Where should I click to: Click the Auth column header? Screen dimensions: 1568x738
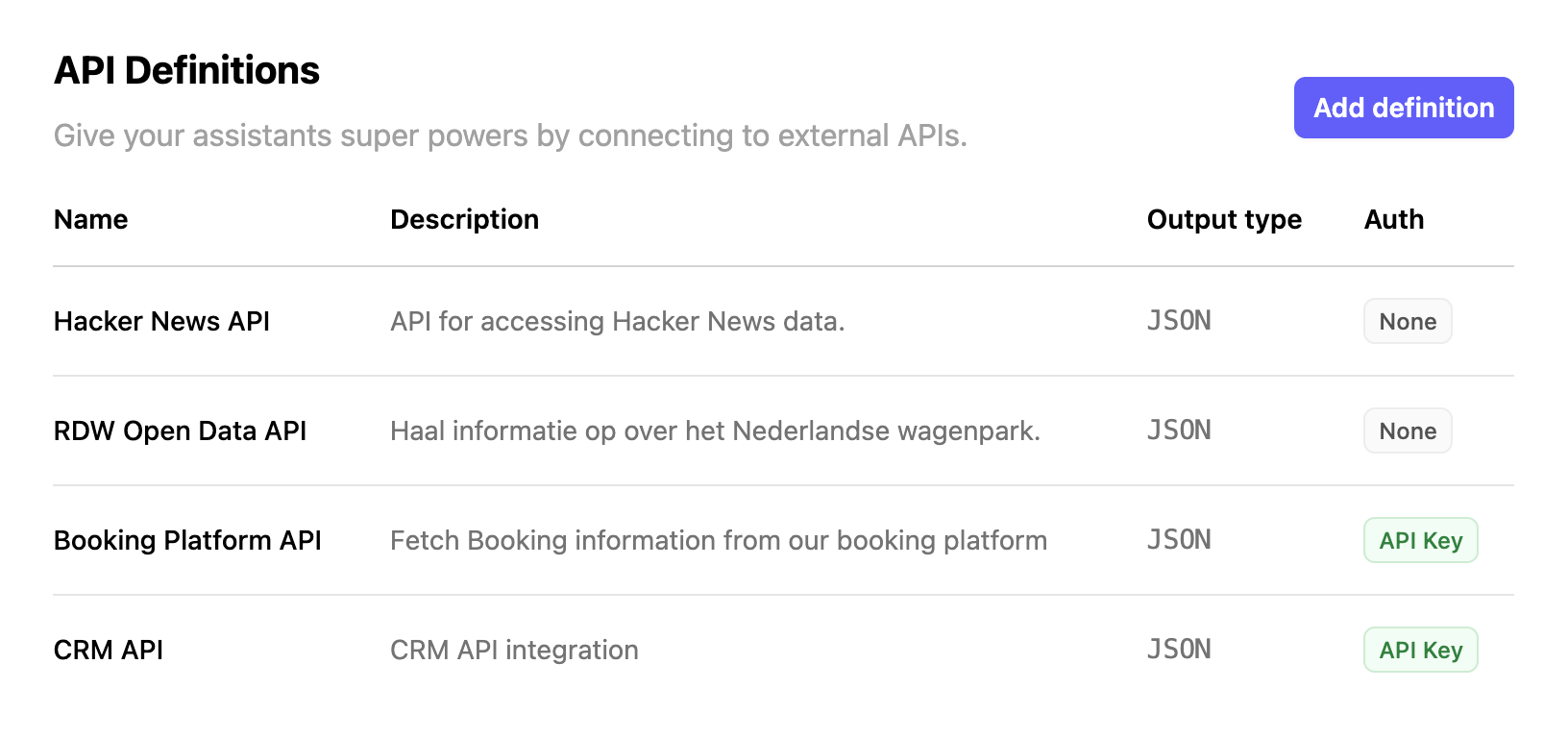1393,219
